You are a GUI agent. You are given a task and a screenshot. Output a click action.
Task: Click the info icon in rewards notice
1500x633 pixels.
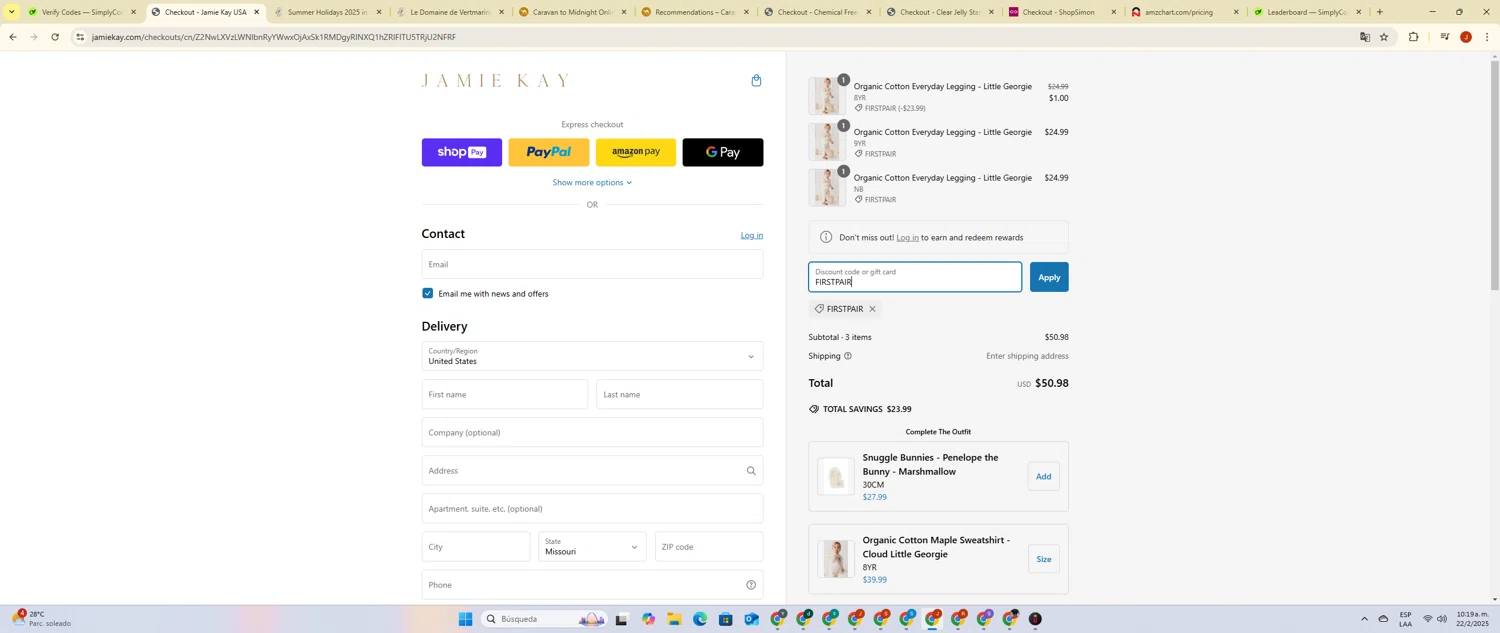(826, 238)
